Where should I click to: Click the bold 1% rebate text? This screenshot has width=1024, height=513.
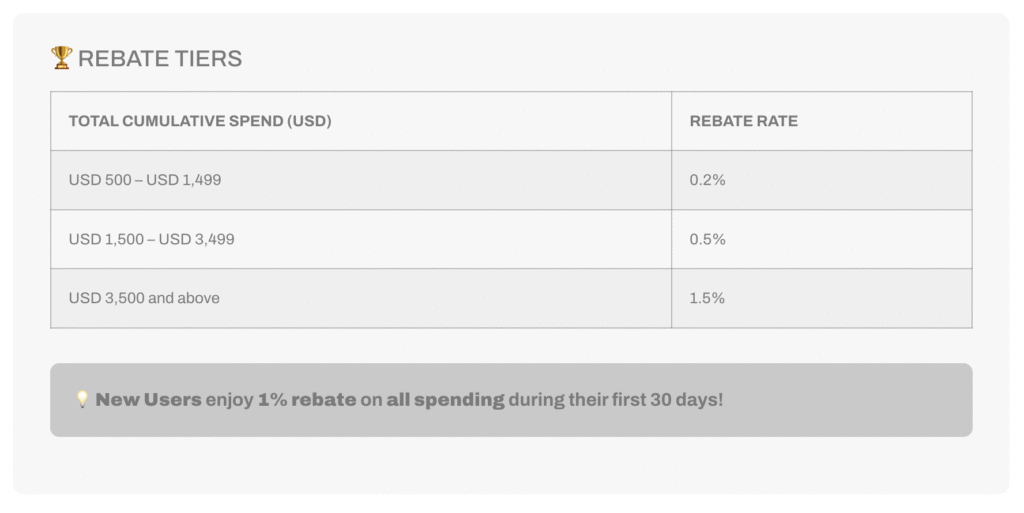(x=307, y=400)
